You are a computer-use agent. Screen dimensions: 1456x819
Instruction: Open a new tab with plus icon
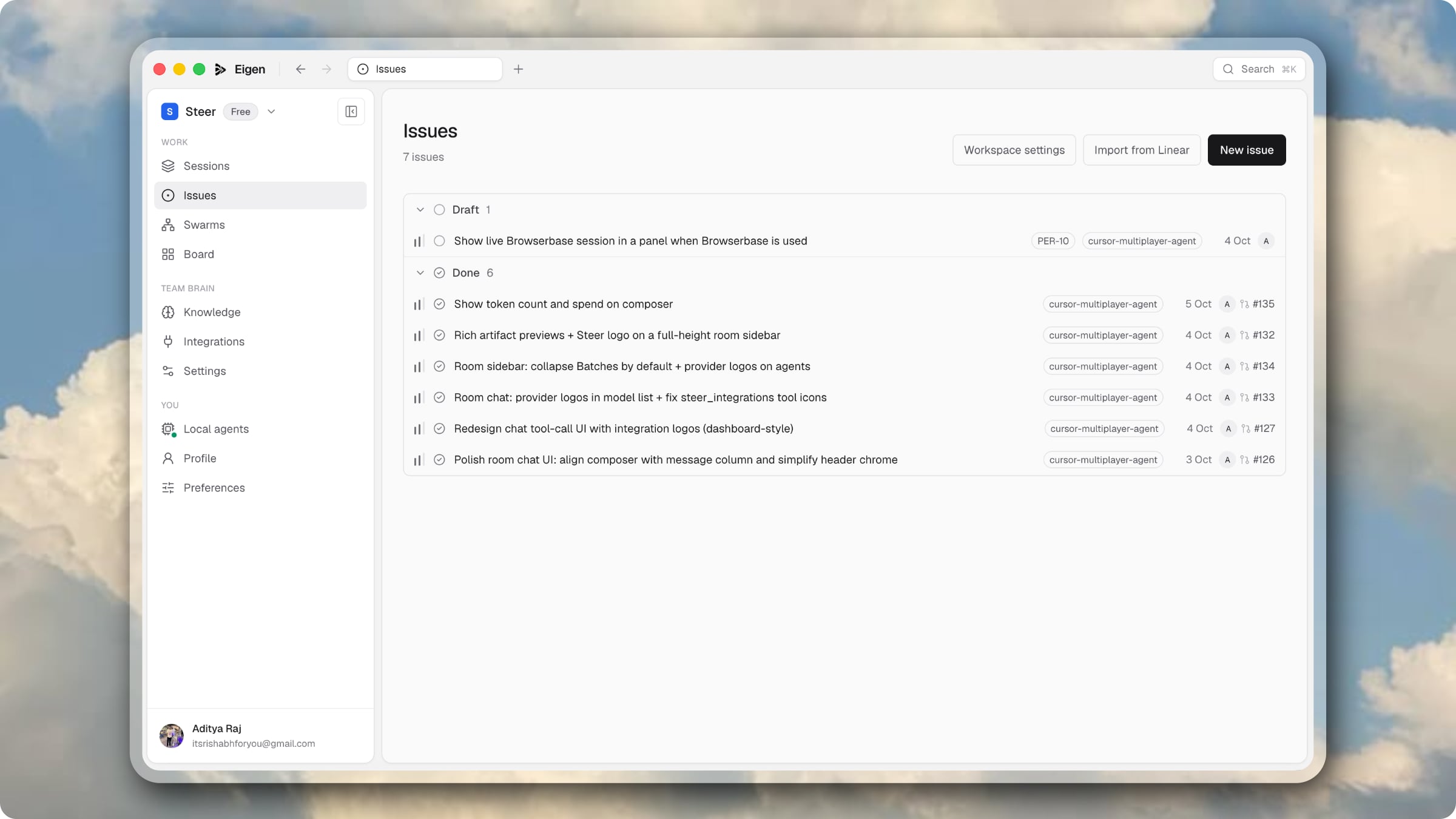coord(518,69)
